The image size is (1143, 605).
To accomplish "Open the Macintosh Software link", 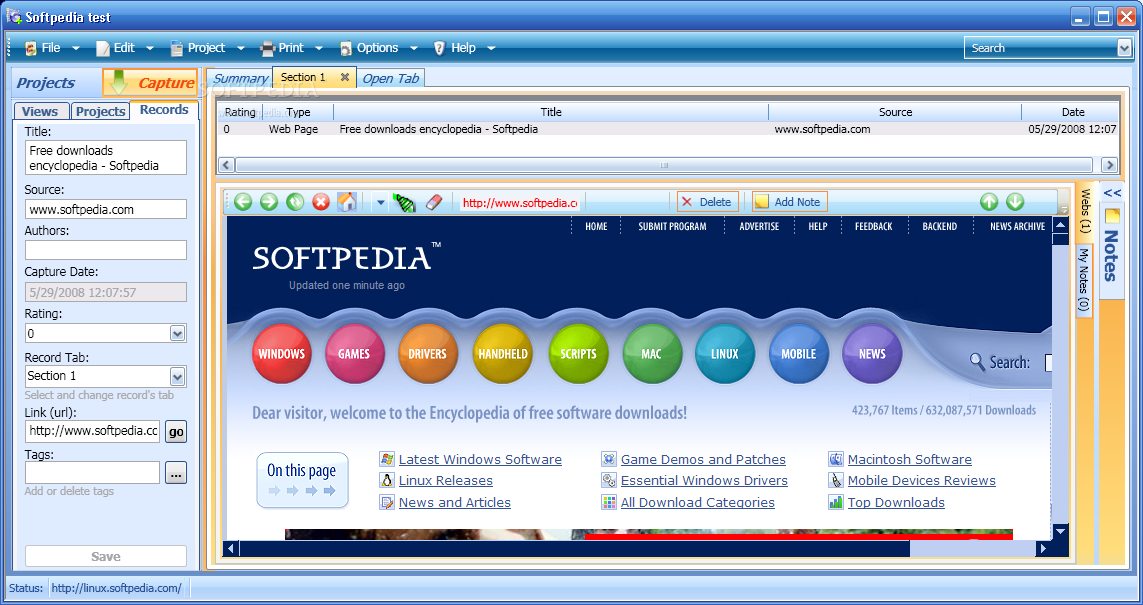I will [x=910, y=459].
